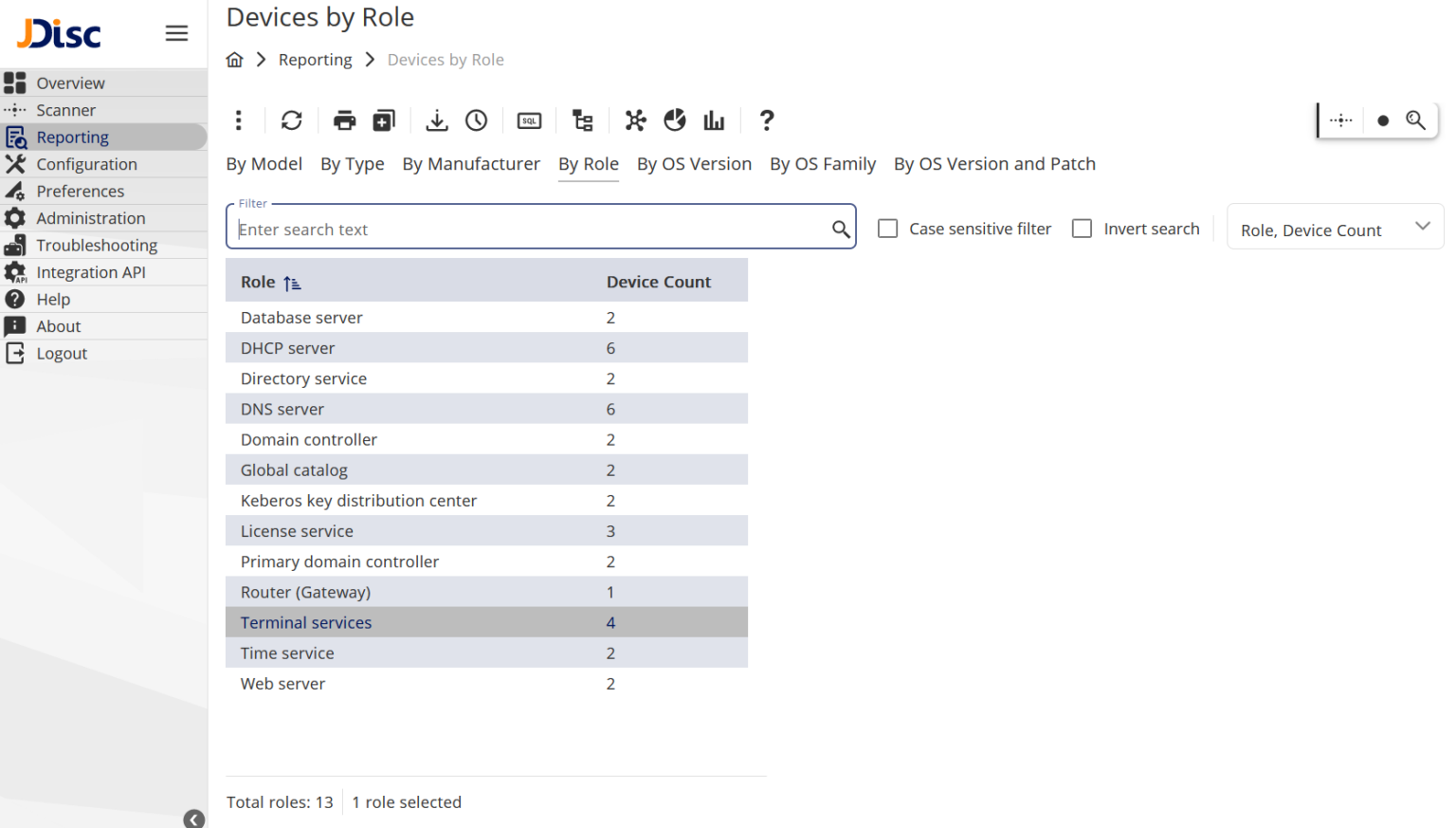Viewport: 1456px width, 828px height.
Task: Click the Reporting breadcrumb link
Action: pos(316,60)
